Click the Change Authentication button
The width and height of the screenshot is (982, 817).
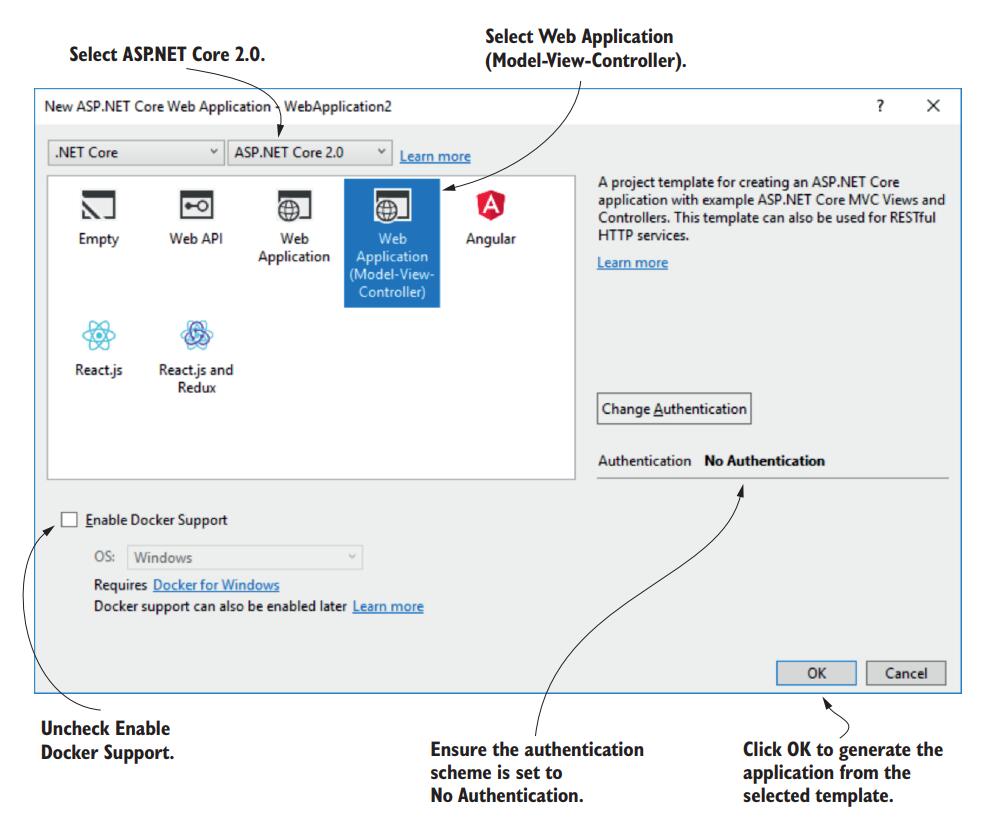click(674, 409)
